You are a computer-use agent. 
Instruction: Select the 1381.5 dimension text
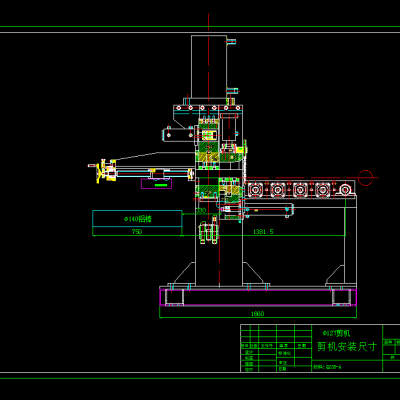tap(263, 231)
